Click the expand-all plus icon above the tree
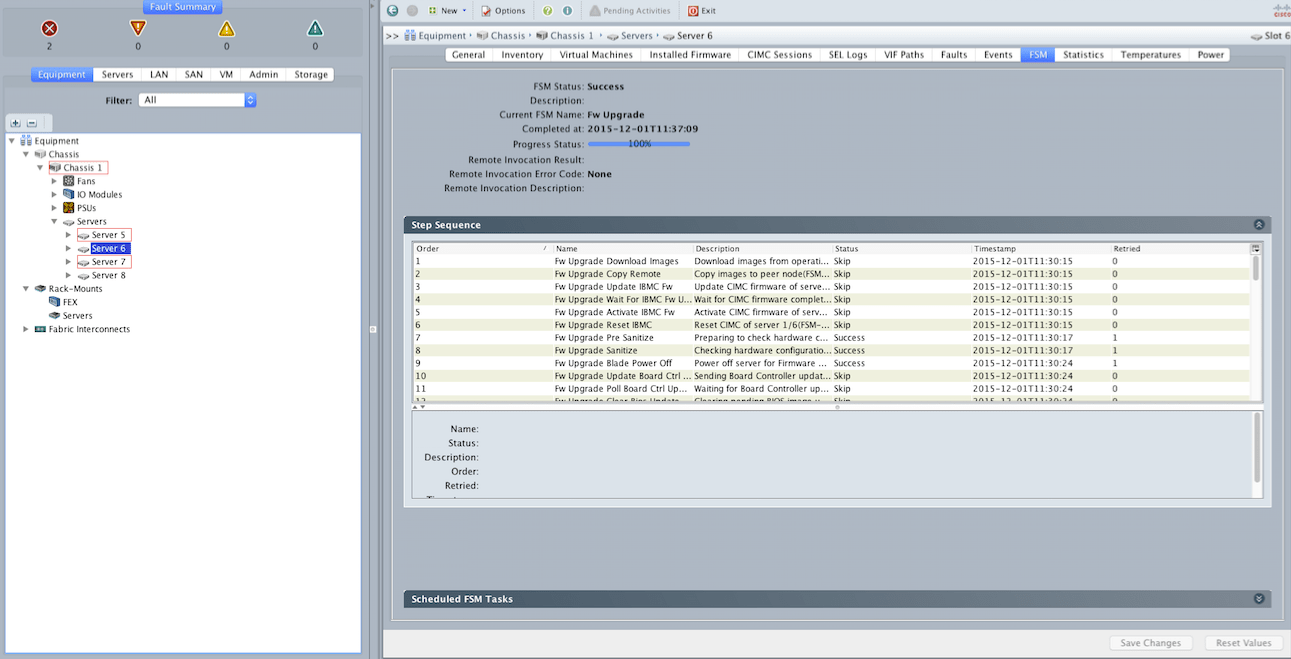 14,122
